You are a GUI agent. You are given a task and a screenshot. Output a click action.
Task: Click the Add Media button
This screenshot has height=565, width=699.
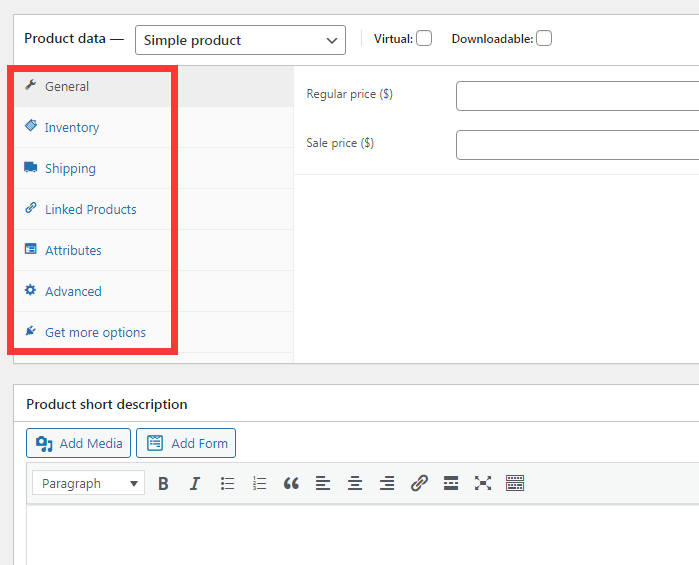tap(78, 443)
